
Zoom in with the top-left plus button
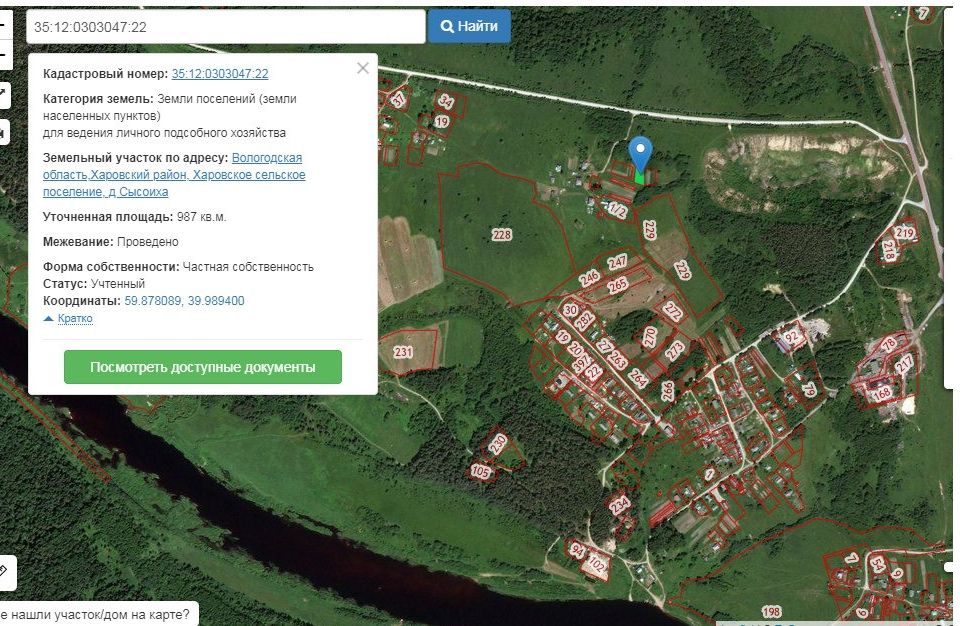click(x=3, y=22)
